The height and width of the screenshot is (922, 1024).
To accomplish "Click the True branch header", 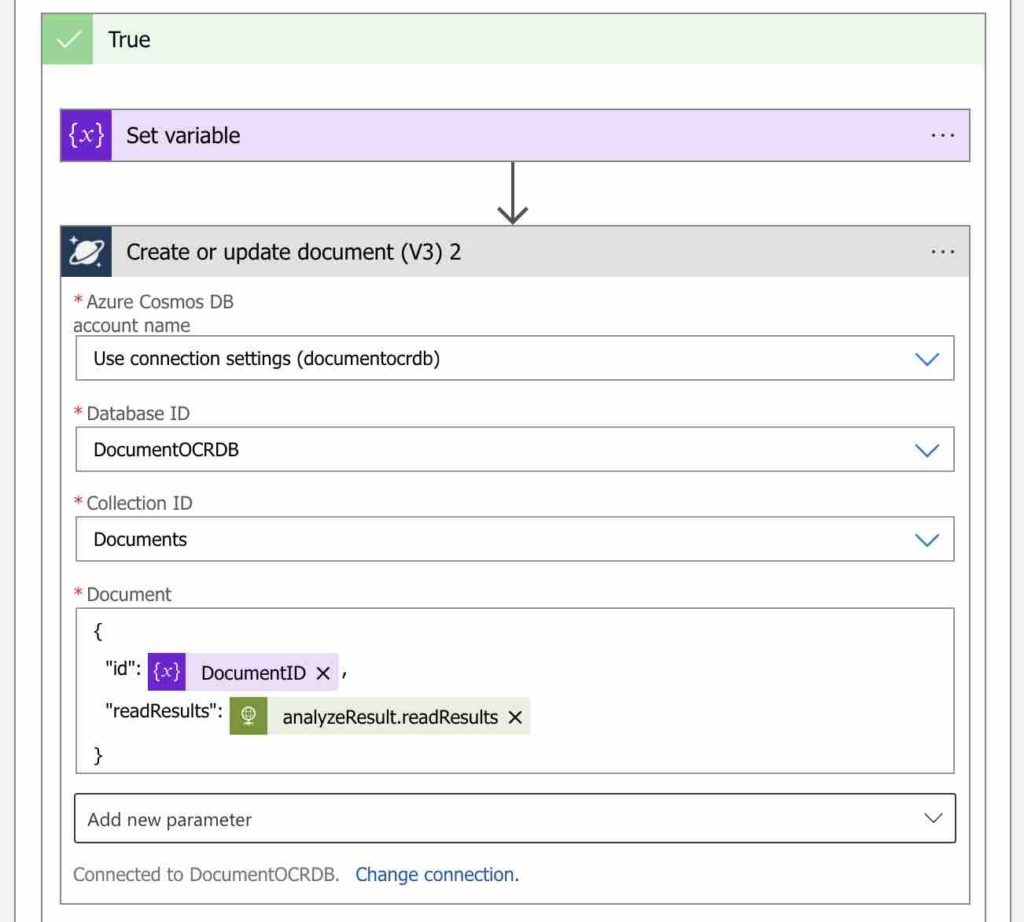I will point(500,40).
